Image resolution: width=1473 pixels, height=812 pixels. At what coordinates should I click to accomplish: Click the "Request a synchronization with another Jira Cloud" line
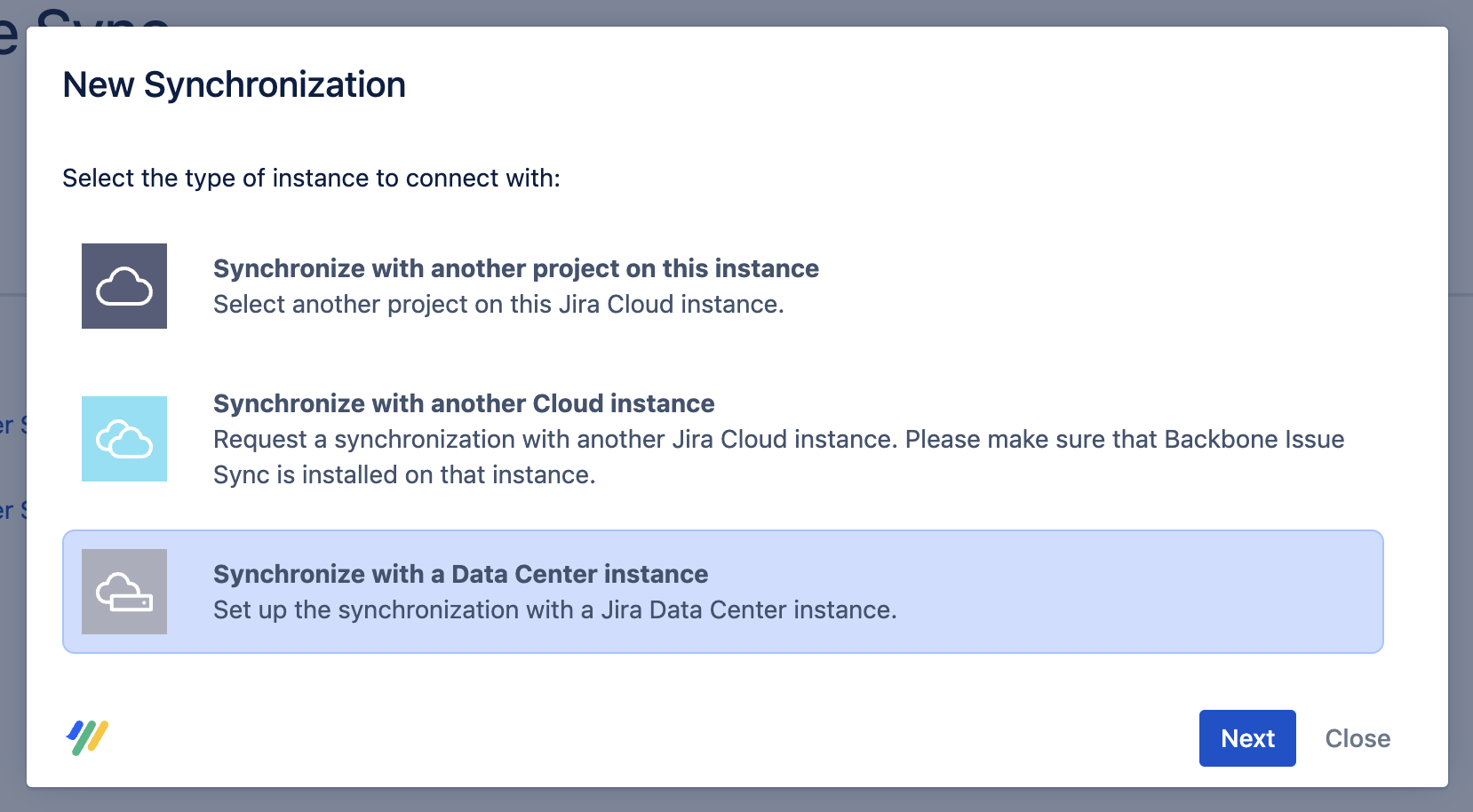(x=777, y=439)
